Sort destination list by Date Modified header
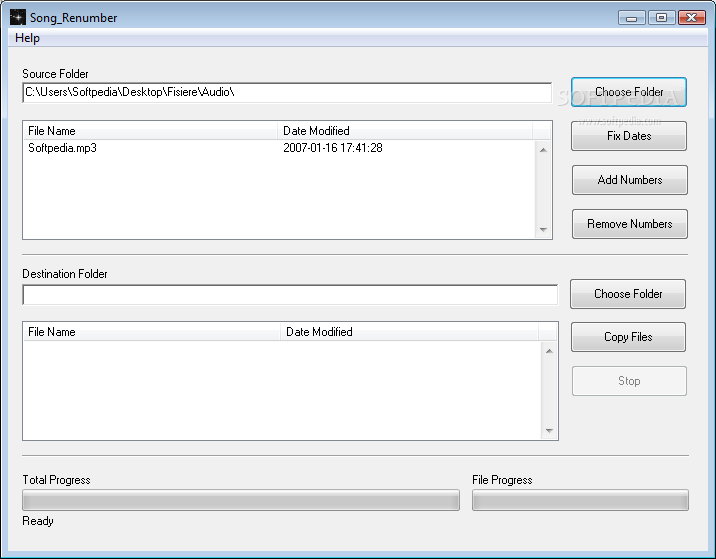The height and width of the screenshot is (559, 716). (409, 332)
